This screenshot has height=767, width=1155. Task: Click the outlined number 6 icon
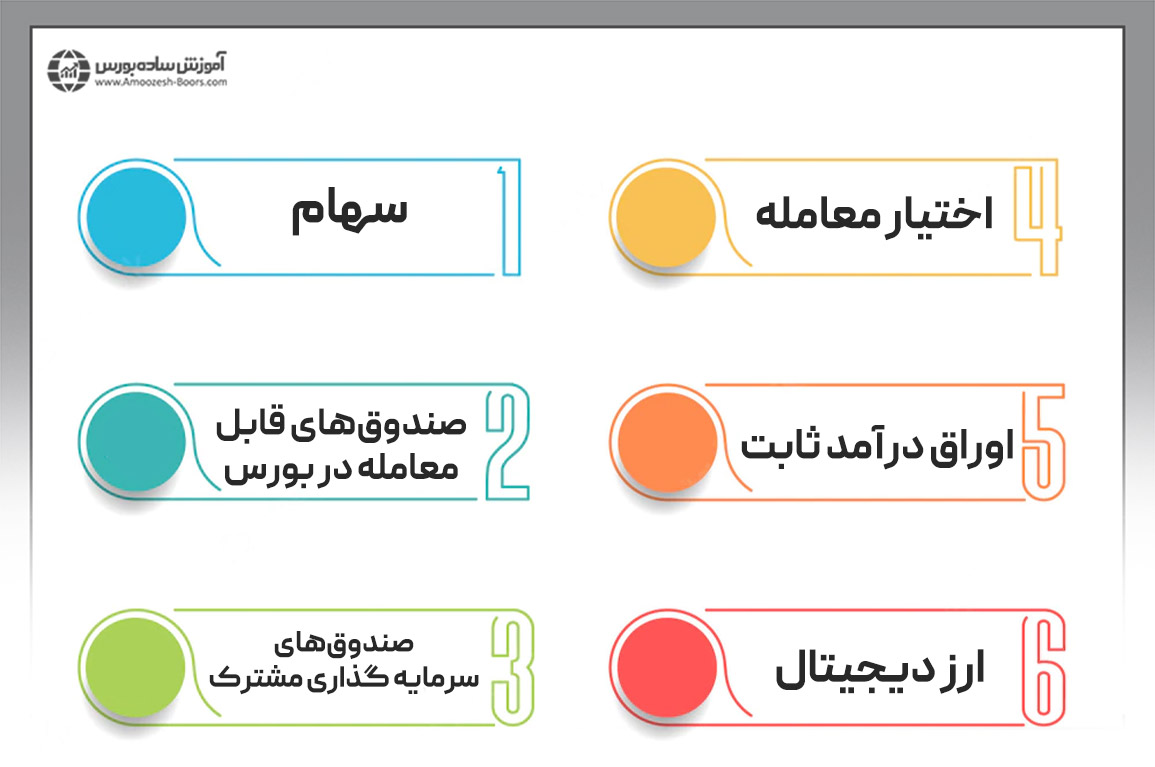tap(1041, 668)
